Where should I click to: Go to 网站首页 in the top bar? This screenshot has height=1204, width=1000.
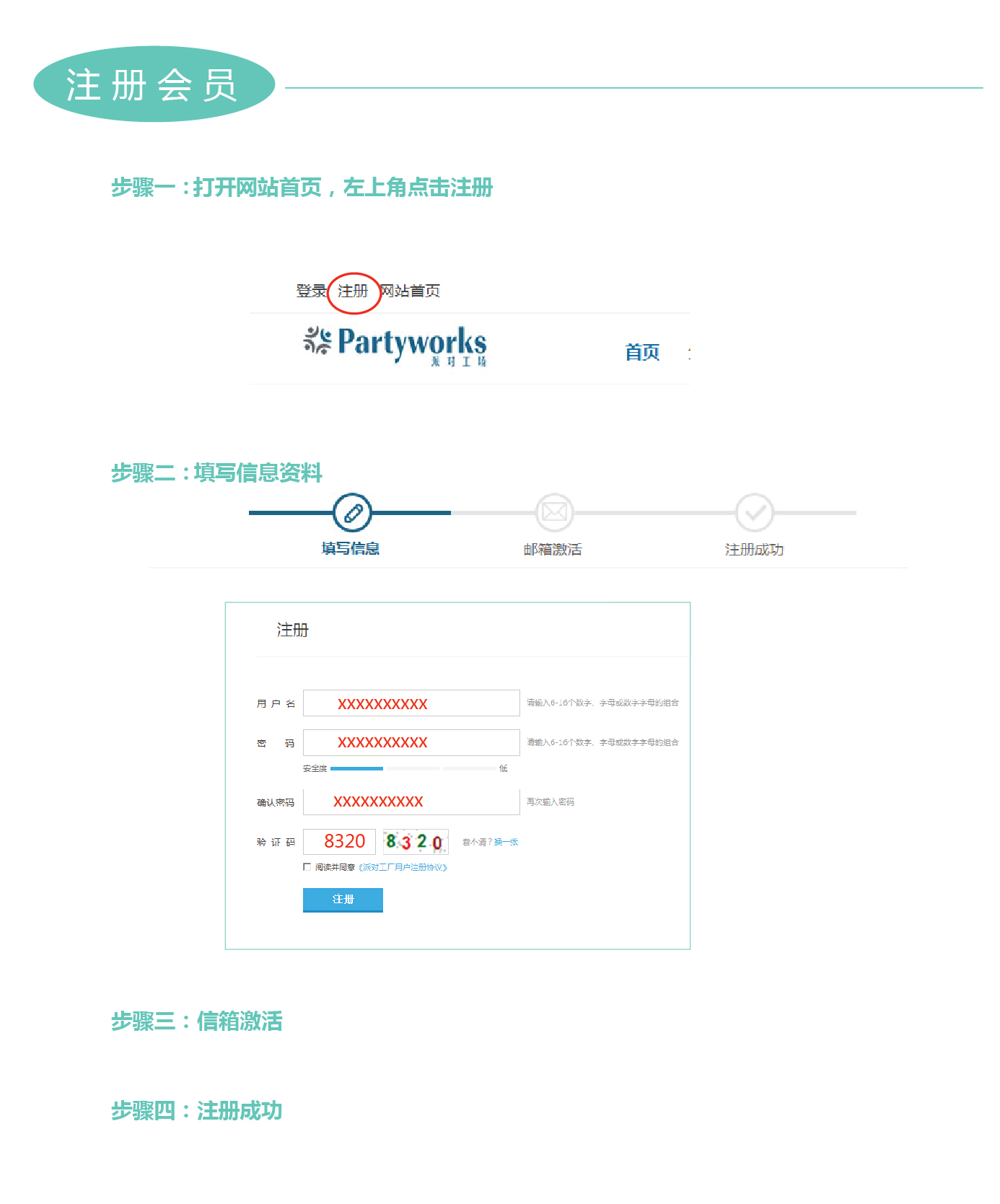click(411, 291)
